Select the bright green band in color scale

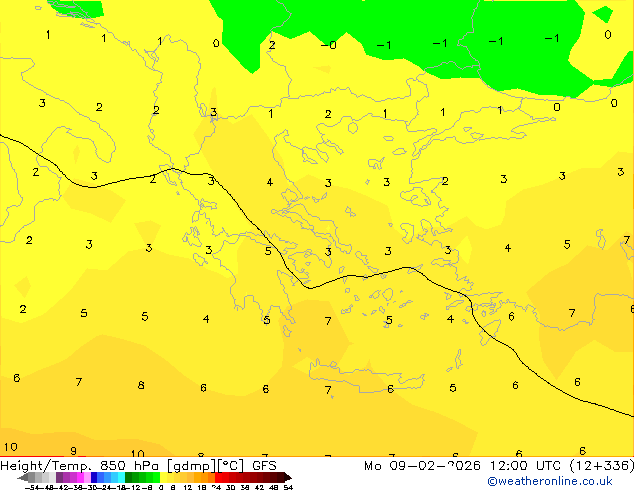156,477
